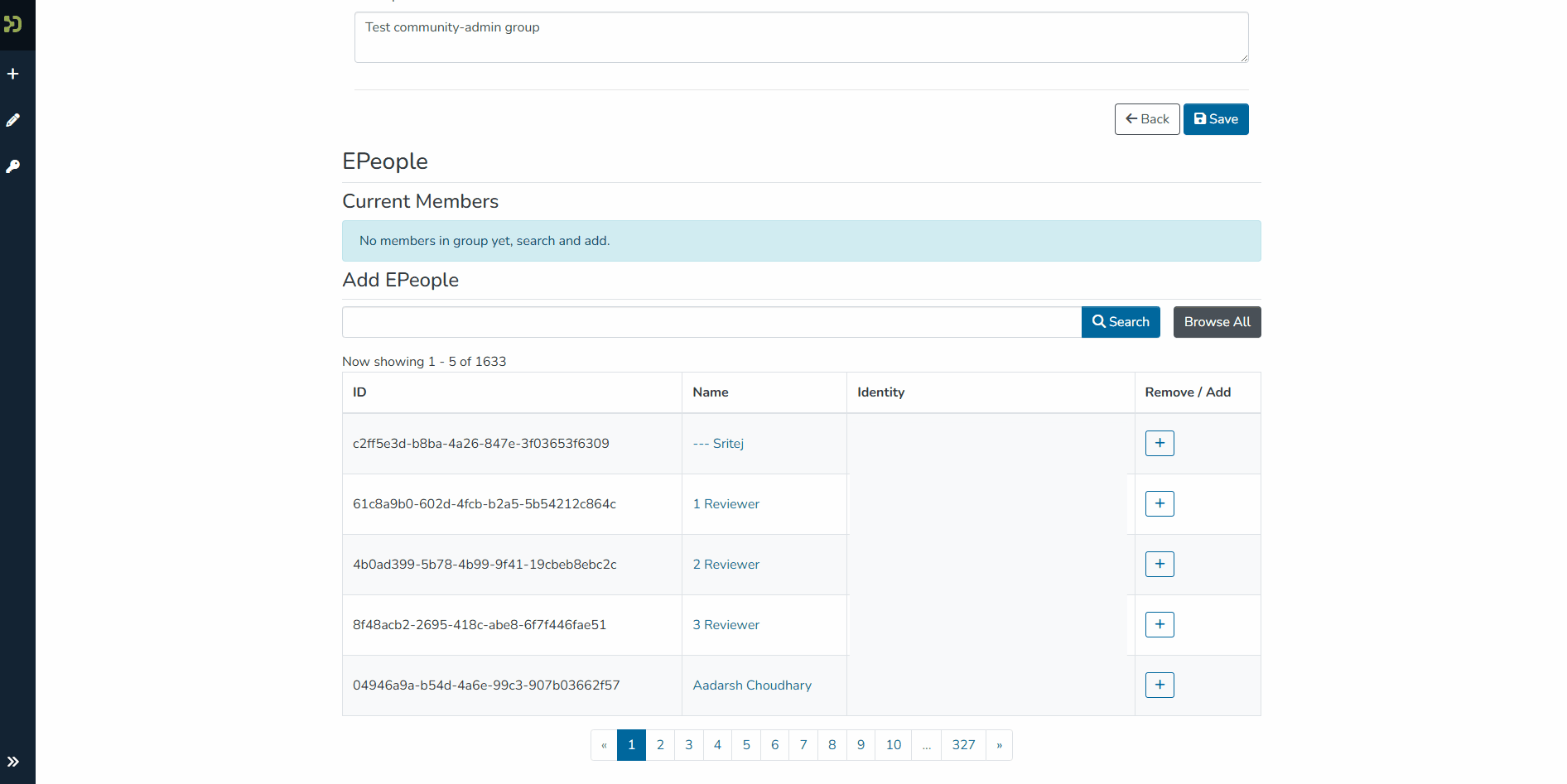Add 3 Reviewer using plus button

point(1160,624)
